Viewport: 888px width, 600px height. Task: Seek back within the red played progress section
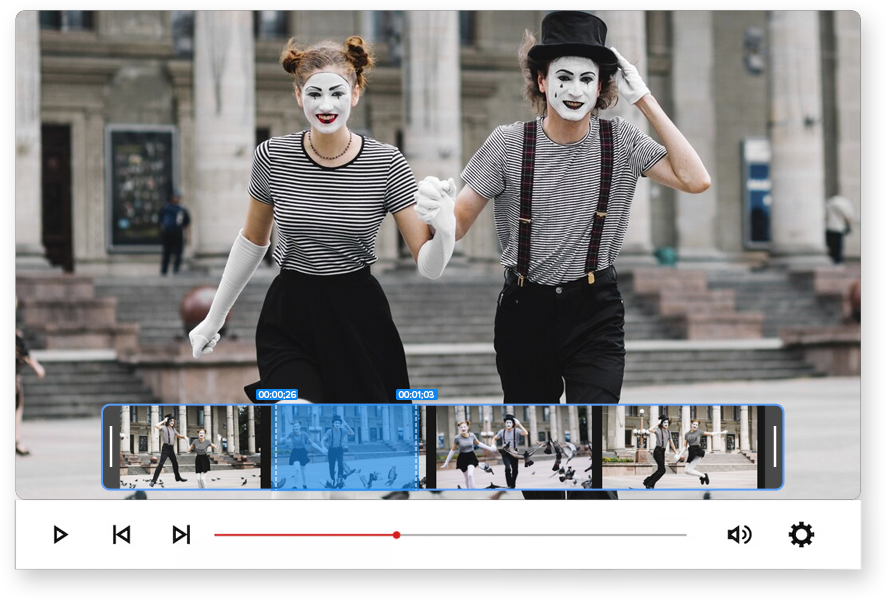300,535
